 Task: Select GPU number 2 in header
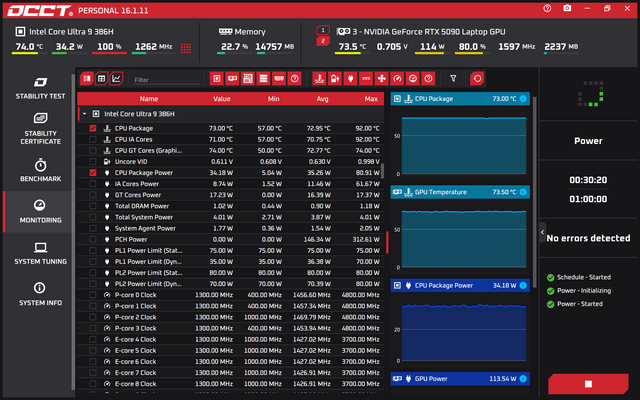(x=323, y=41)
